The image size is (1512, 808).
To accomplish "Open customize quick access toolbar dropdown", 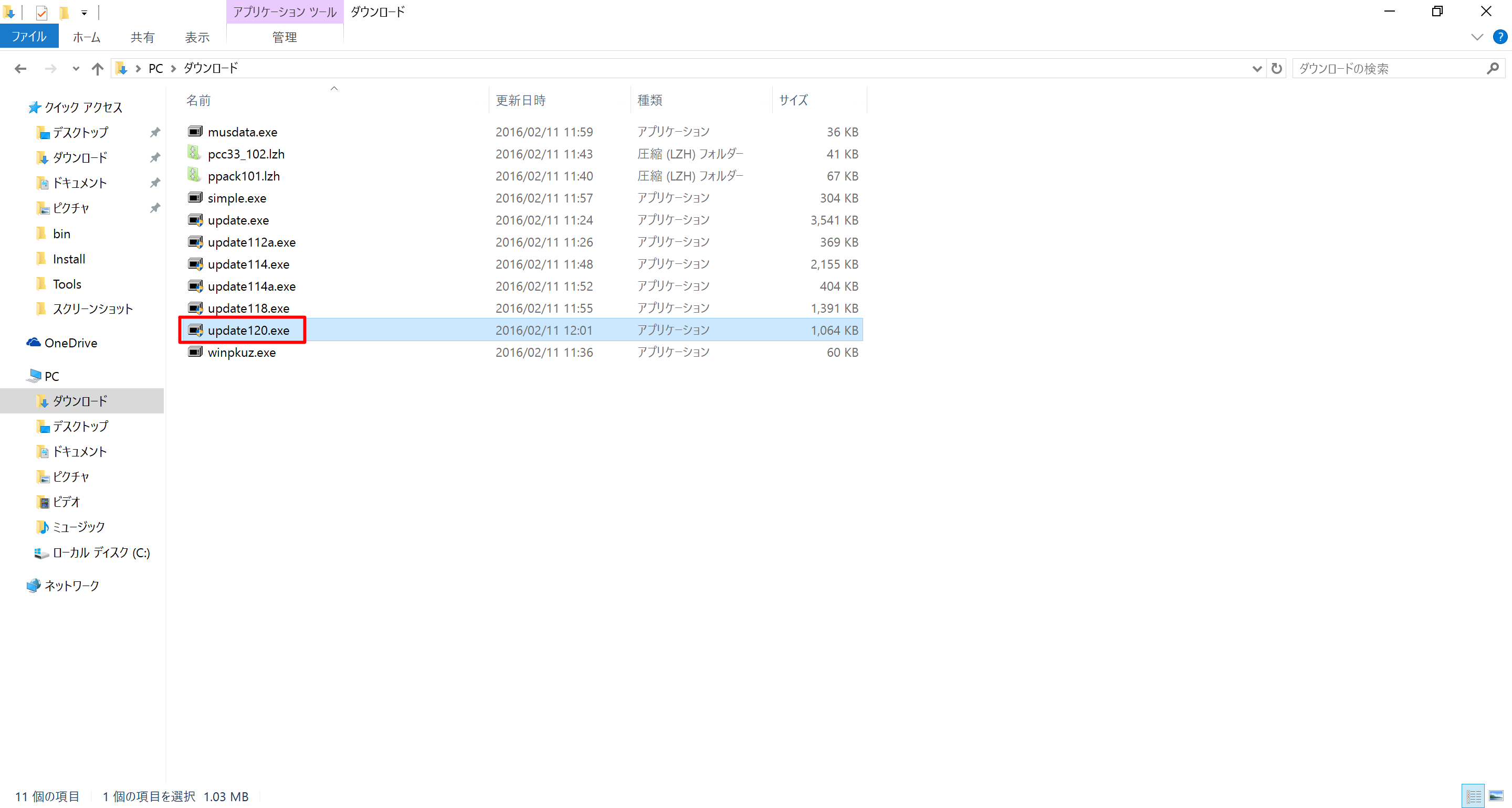I will 84,12.
